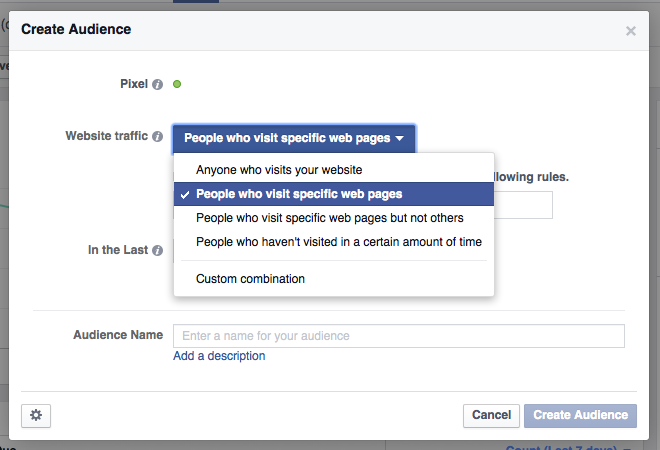Pick "People who visit specific web pages but not others"
Viewport: 660px width, 450px height.
click(330, 217)
